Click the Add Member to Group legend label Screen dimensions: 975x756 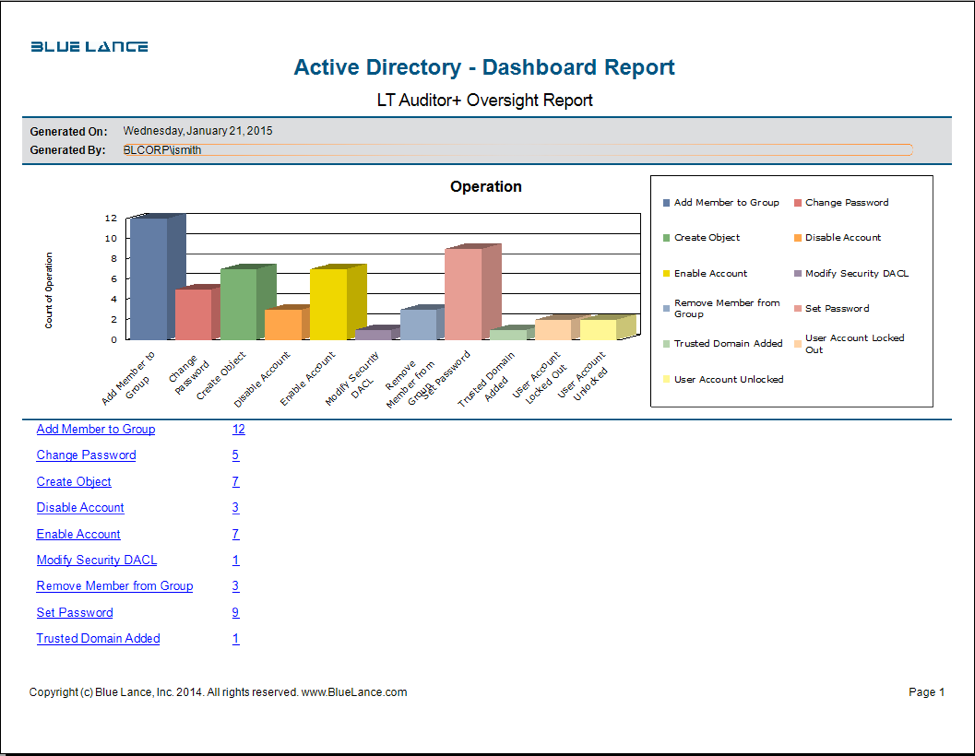(x=726, y=203)
